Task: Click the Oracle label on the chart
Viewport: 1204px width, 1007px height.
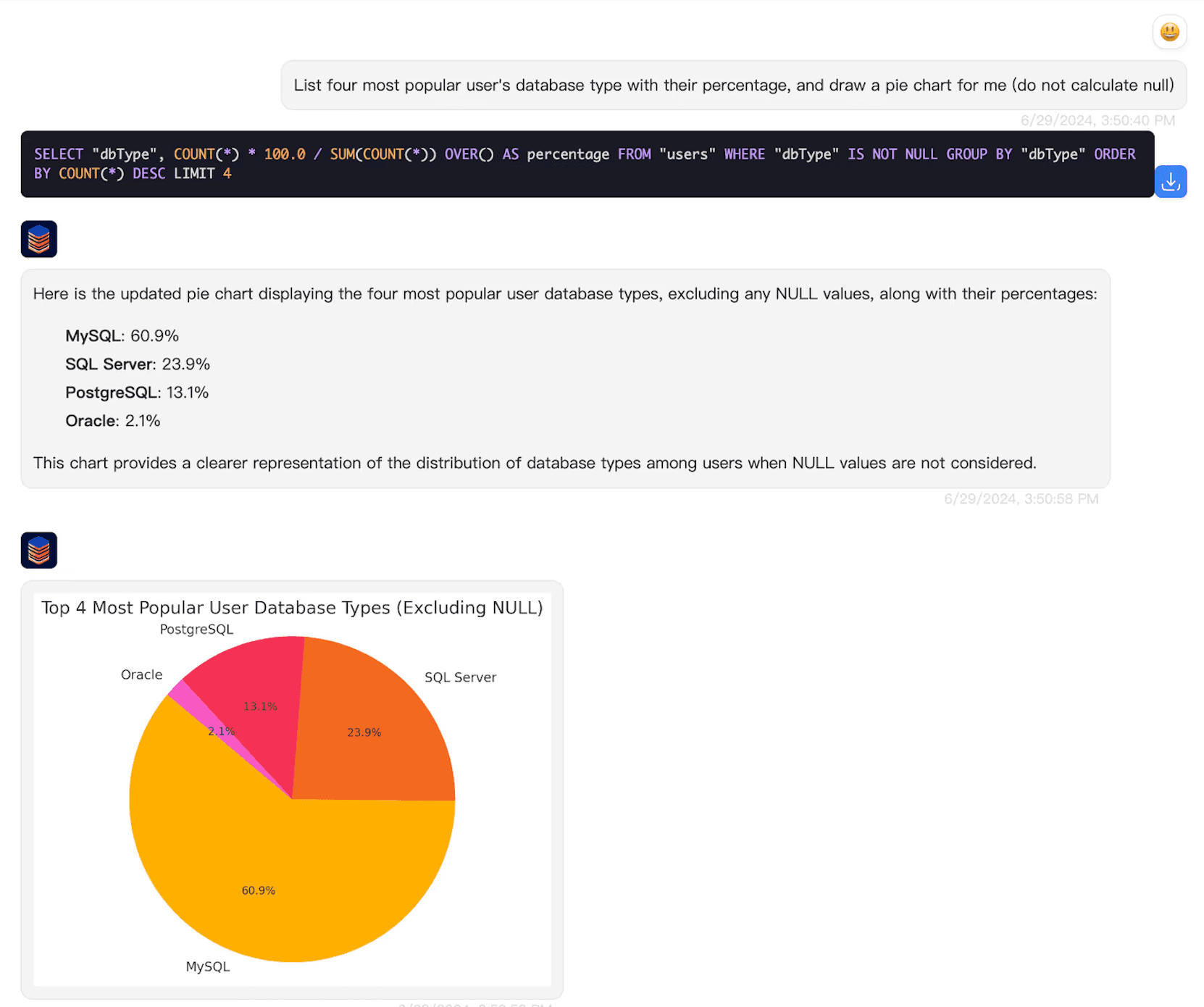Action: (x=141, y=674)
